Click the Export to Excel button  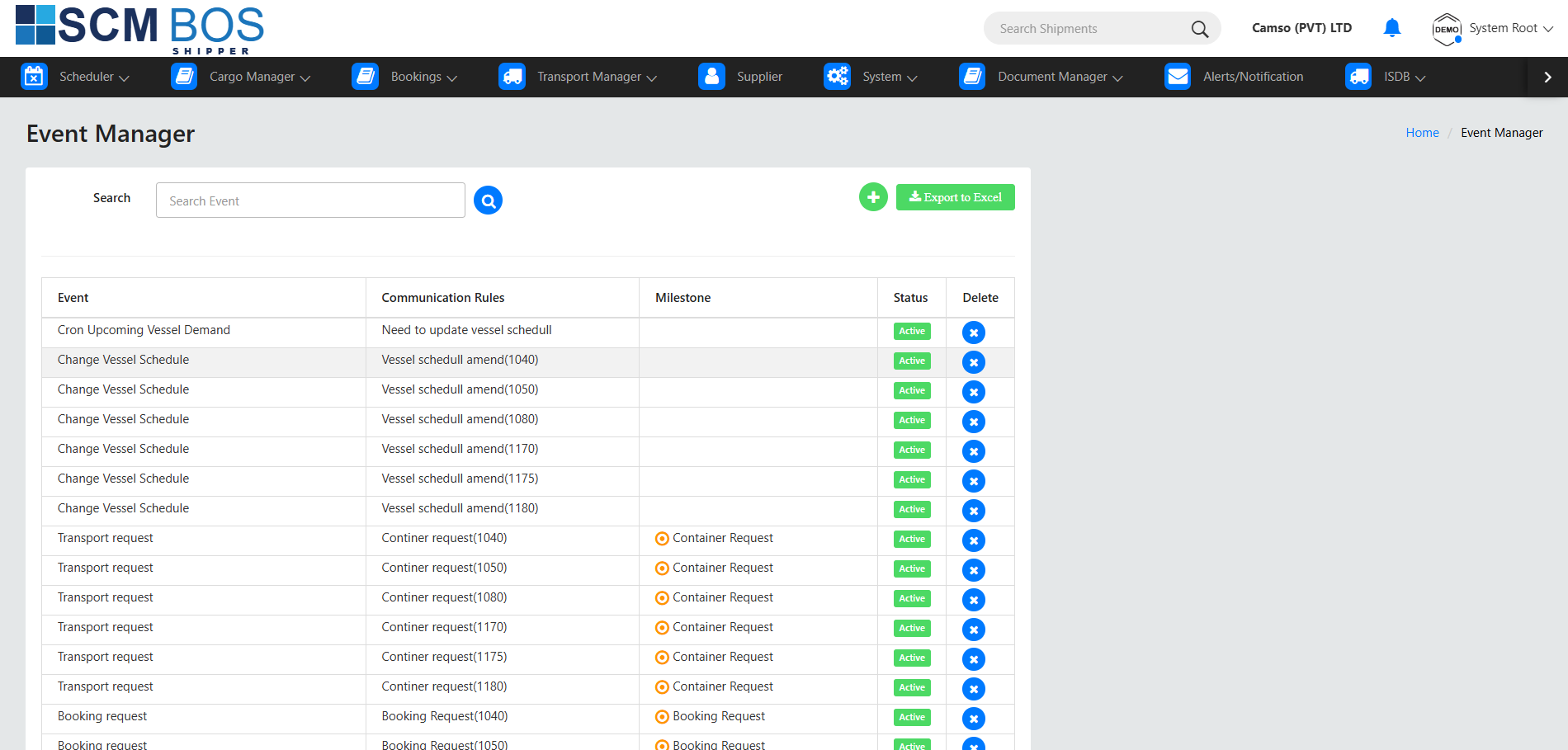click(x=956, y=197)
